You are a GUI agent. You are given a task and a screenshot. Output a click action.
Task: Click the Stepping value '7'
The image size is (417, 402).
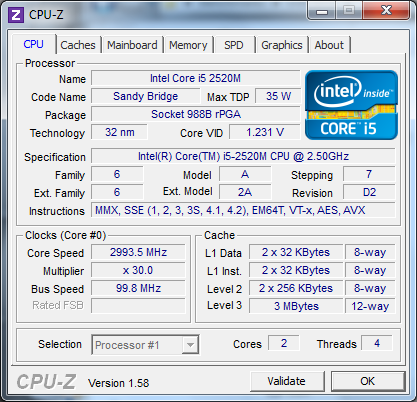point(369,174)
